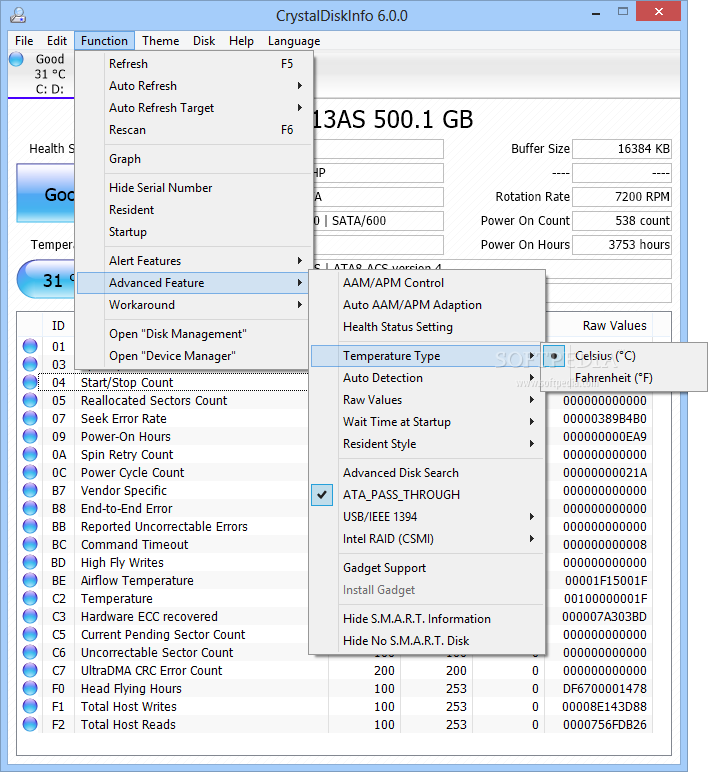The width and height of the screenshot is (708, 772).
Task: Expand Wait Time at Startup submenu
Action: (x=426, y=421)
